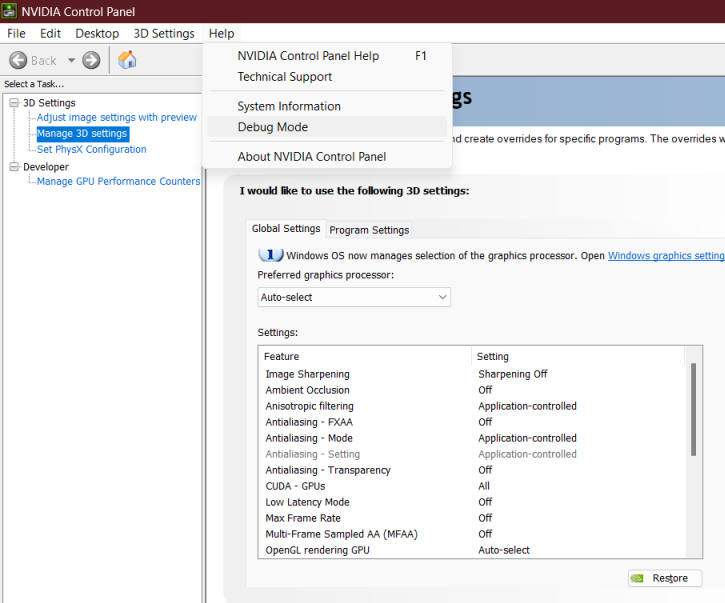Image resolution: width=725 pixels, height=603 pixels.
Task: Toggle Debug Mode in Help menu
Action: (327, 127)
